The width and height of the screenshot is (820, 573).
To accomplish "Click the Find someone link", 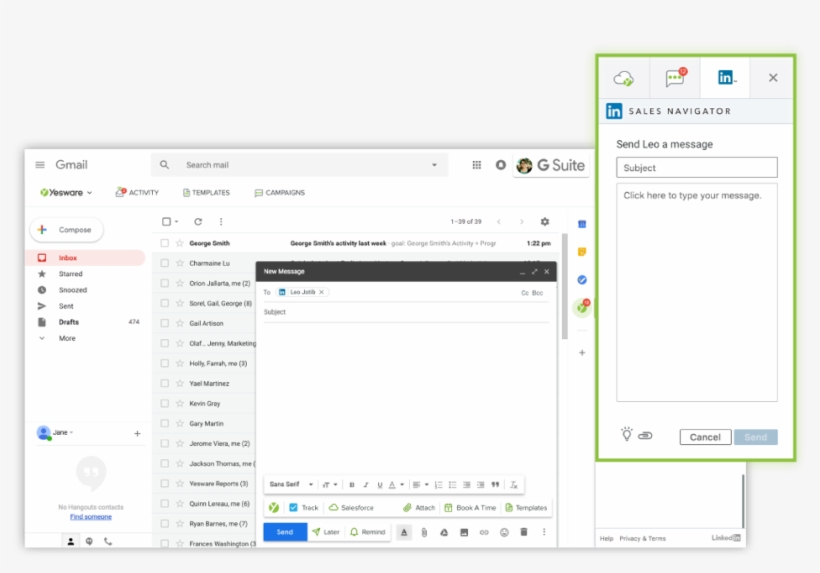I will coord(91,517).
